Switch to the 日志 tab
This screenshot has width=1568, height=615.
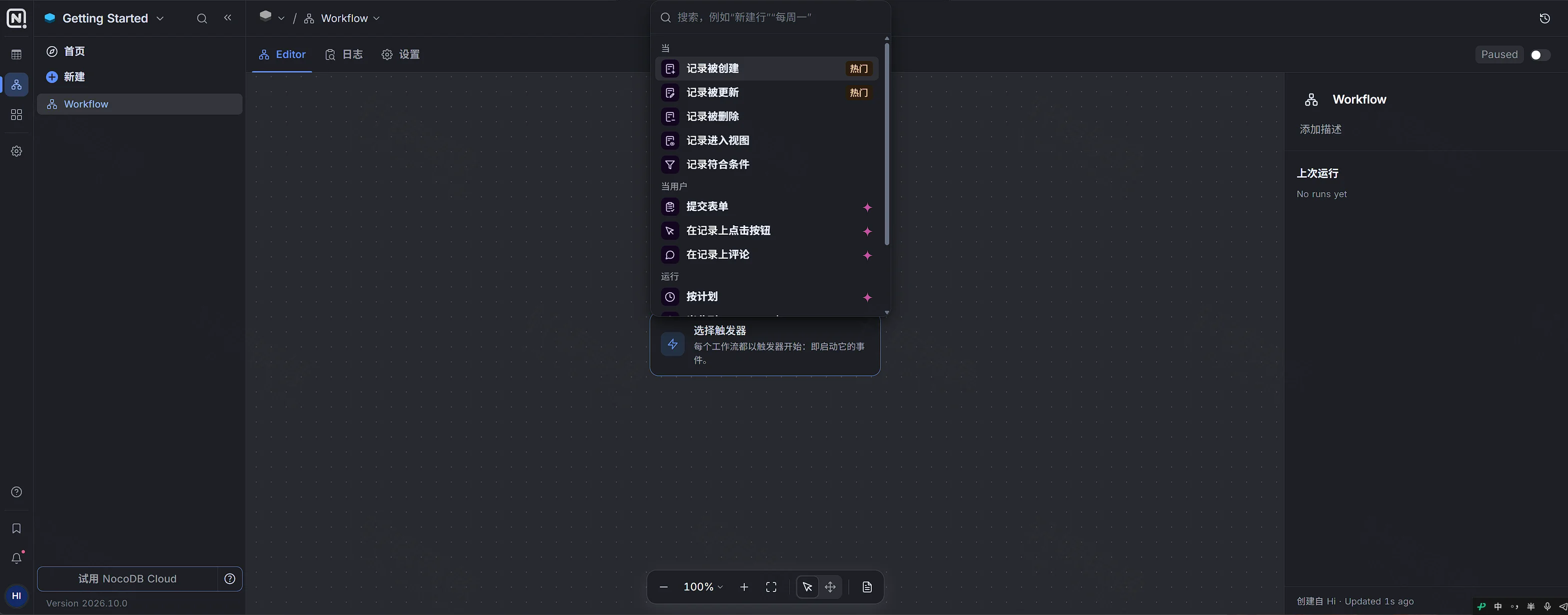tap(345, 54)
